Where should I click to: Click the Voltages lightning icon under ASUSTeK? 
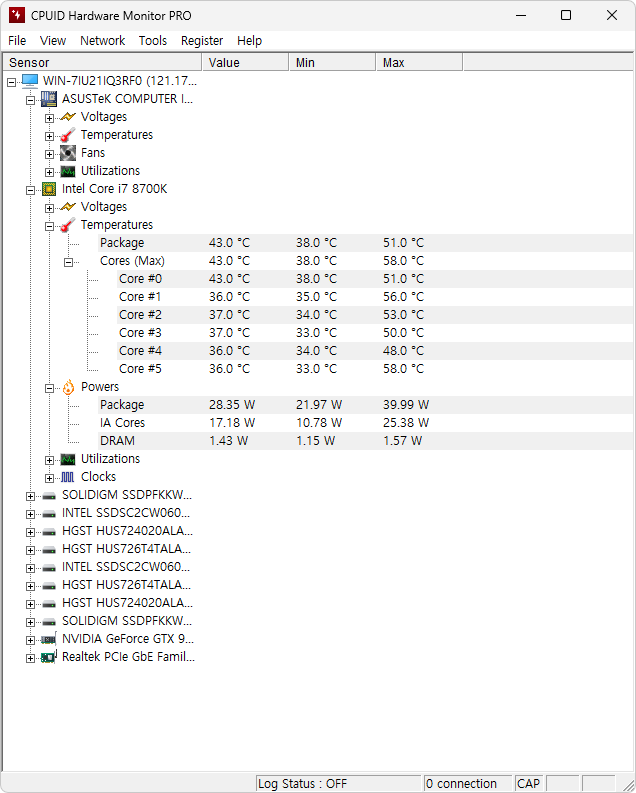click(x=68, y=117)
